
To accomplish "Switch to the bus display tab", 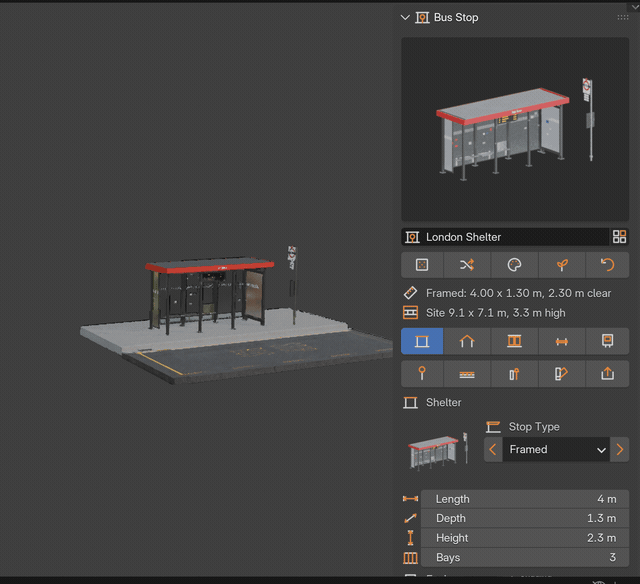I will pos(607,341).
